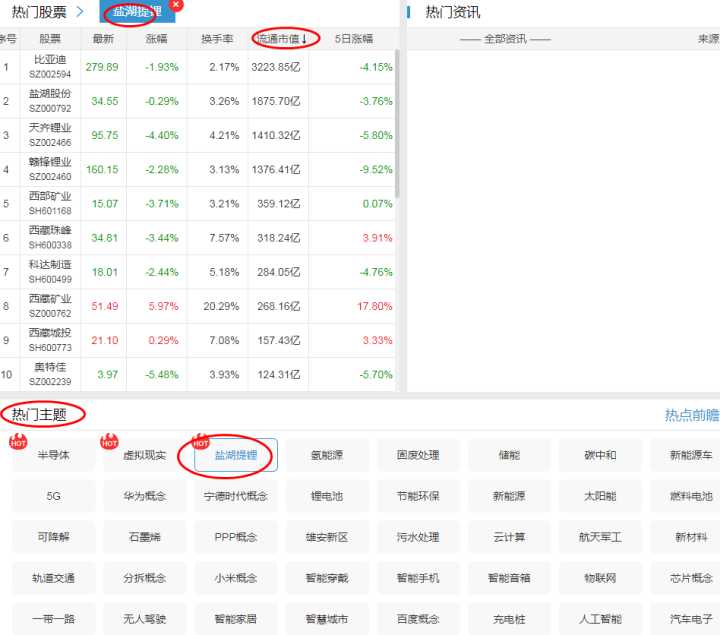Open stock 西藏珠峰 SH600338
This screenshot has width=720, height=635.
click(x=50, y=237)
